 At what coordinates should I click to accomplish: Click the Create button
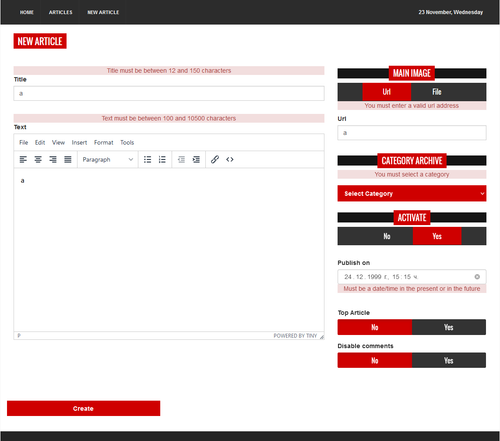coord(83,408)
